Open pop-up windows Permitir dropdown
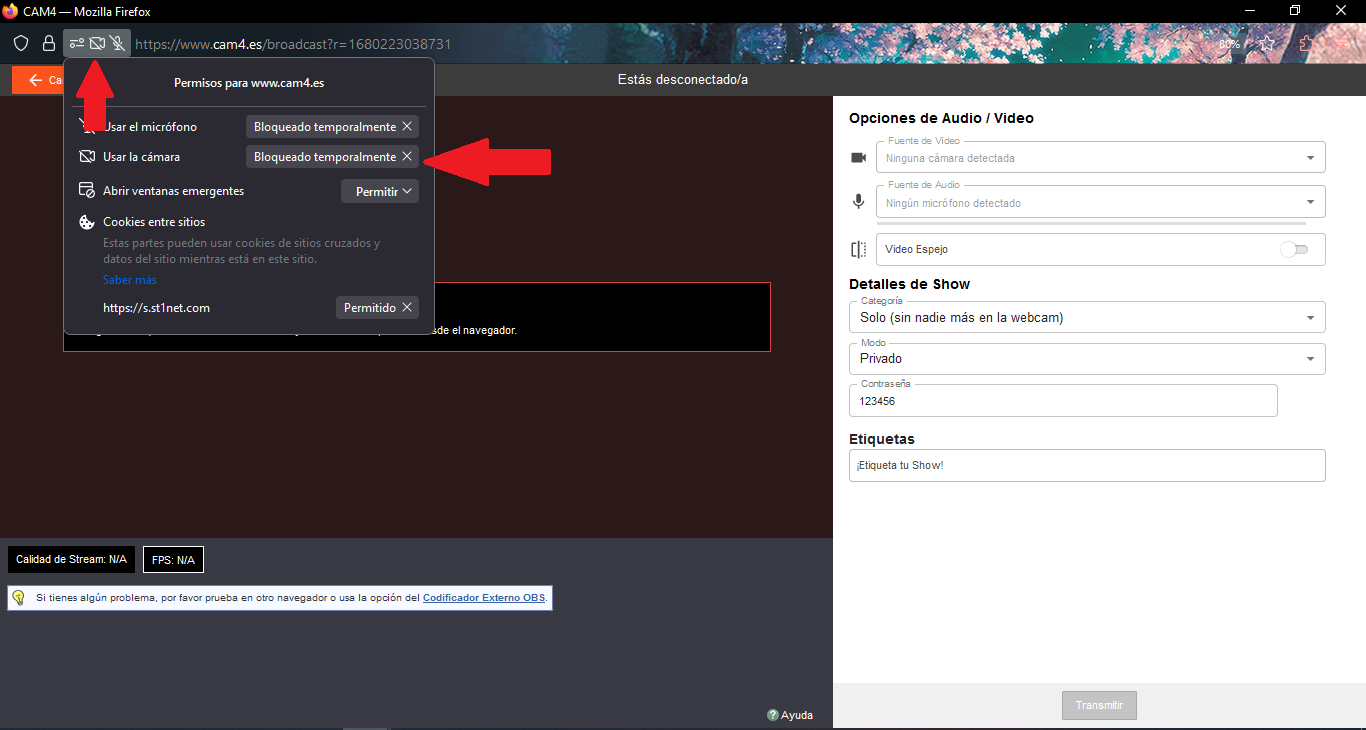The height and width of the screenshot is (730, 1366). [380, 191]
